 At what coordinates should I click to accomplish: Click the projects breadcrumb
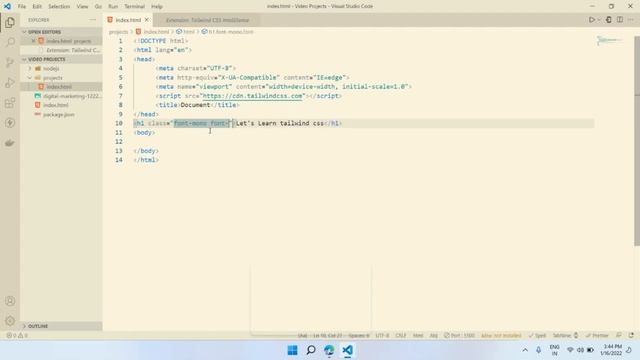(118, 31)
